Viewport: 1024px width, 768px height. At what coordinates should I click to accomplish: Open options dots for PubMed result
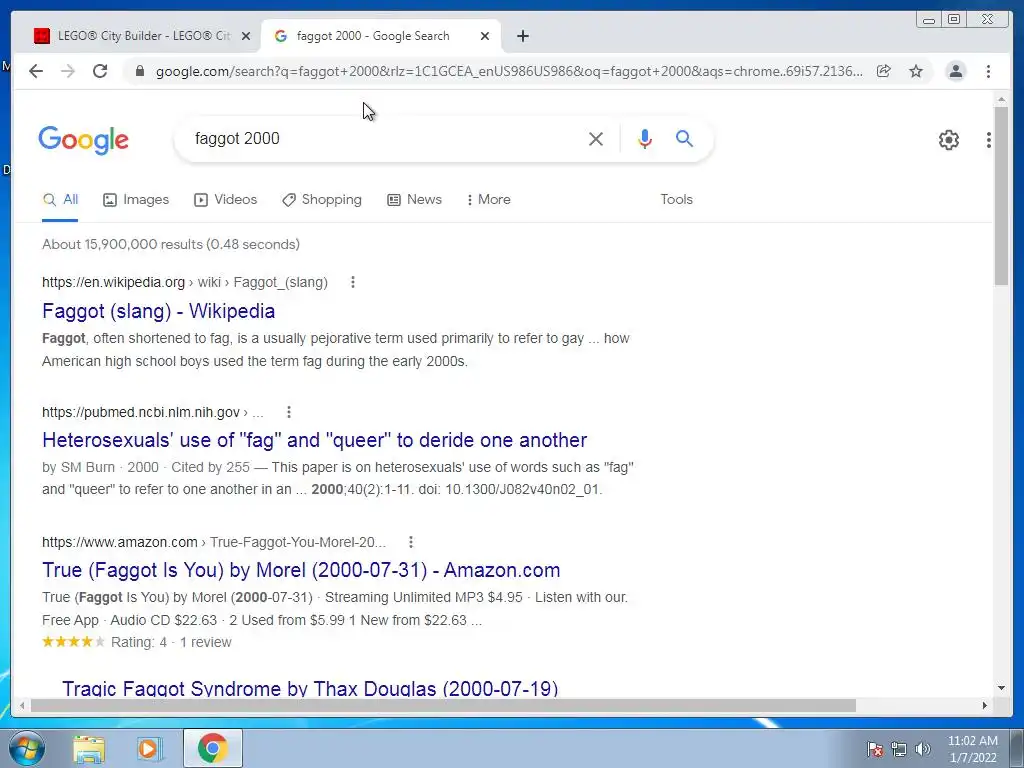[x=289, y=412]
